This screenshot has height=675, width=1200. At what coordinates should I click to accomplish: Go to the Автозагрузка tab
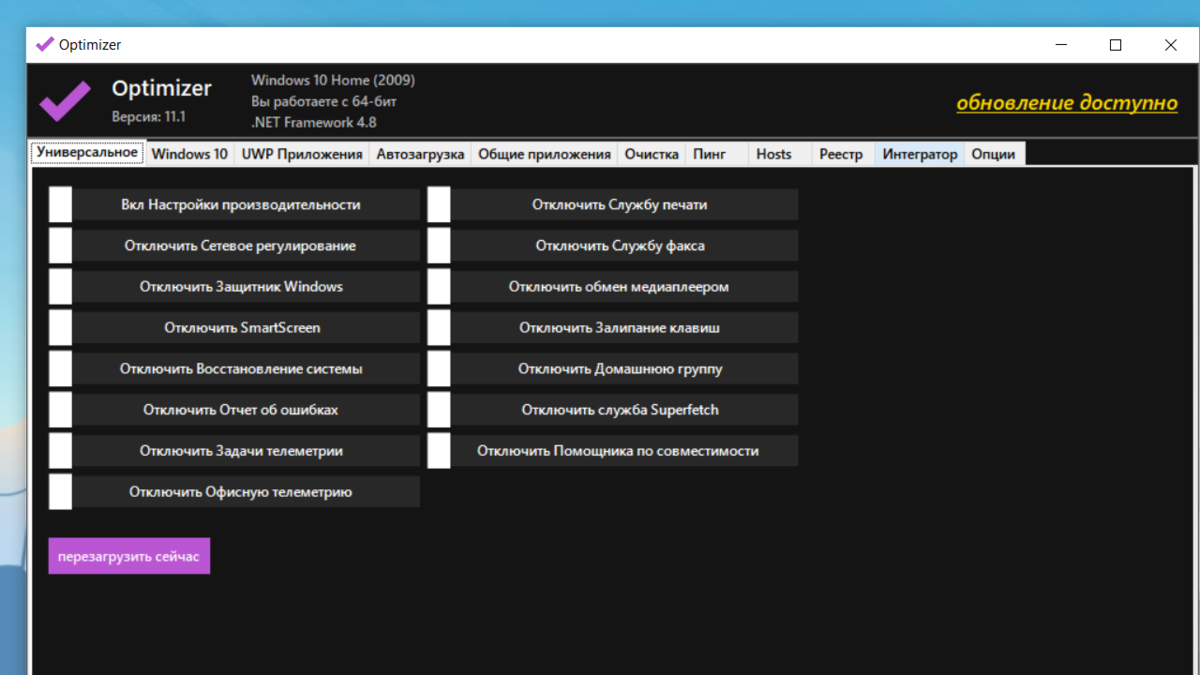pyautogui.click(x=420, y=154)
